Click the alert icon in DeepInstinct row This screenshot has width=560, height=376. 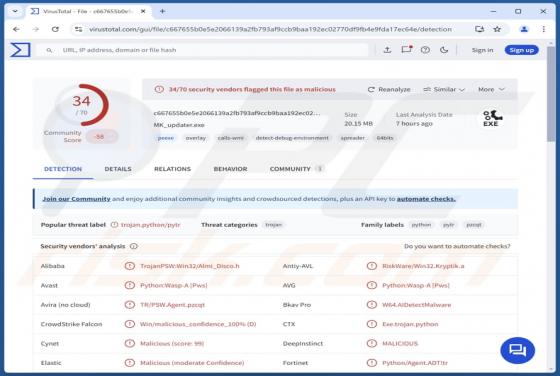pyautogui.click(x=372, y=344)
